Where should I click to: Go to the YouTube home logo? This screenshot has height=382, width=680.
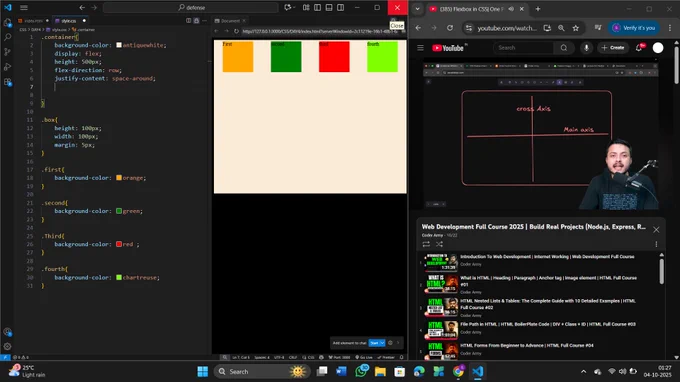point(448,48)
